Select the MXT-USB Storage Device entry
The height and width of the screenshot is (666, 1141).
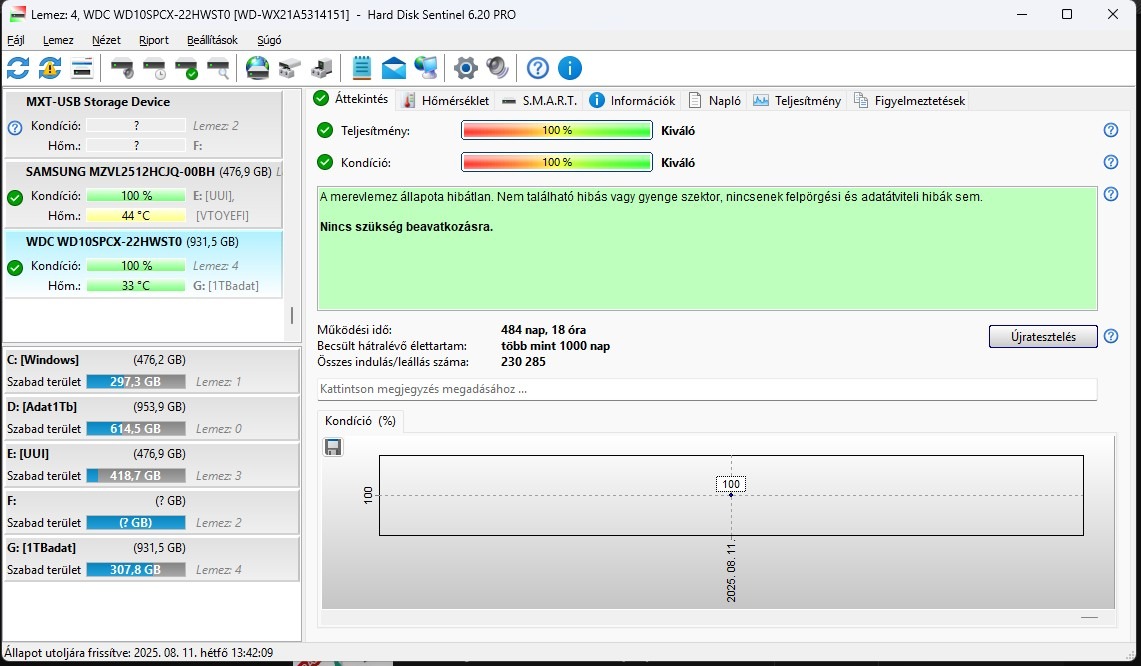pos(143,124)
